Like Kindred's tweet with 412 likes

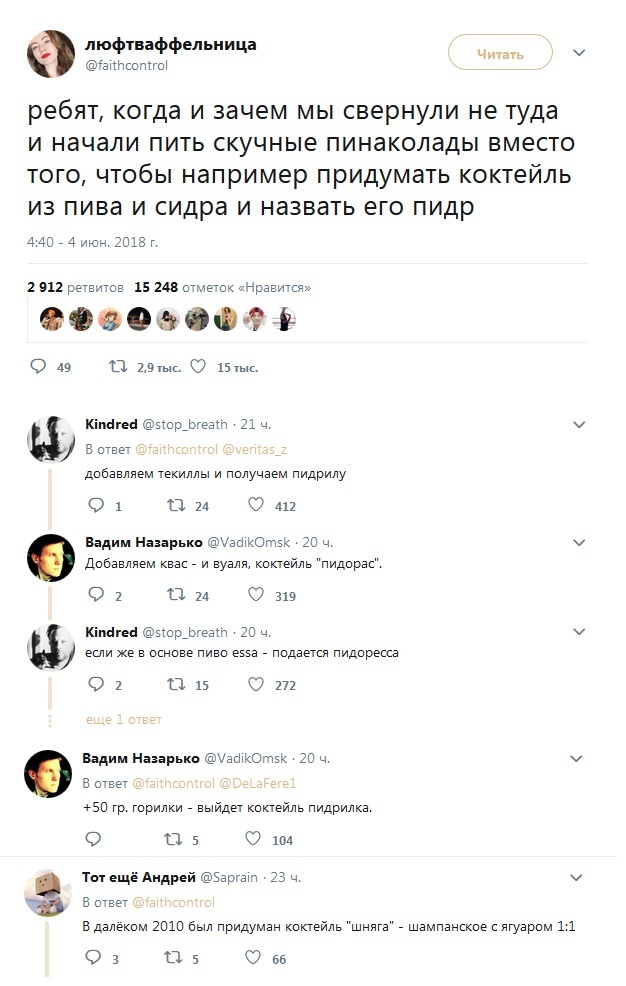(256, 505)
